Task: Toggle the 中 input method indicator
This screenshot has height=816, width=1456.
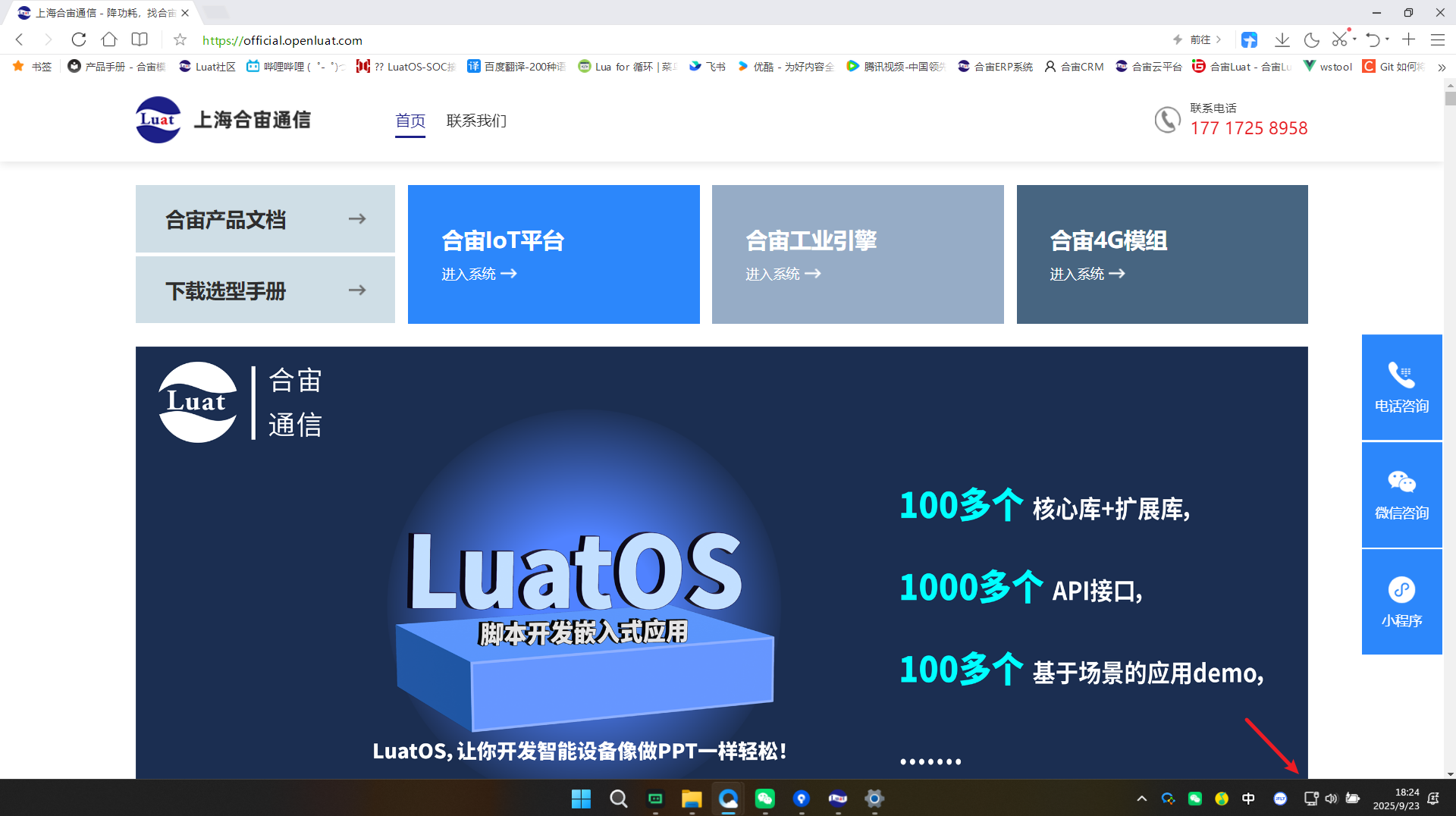Action: point(1248,798)
